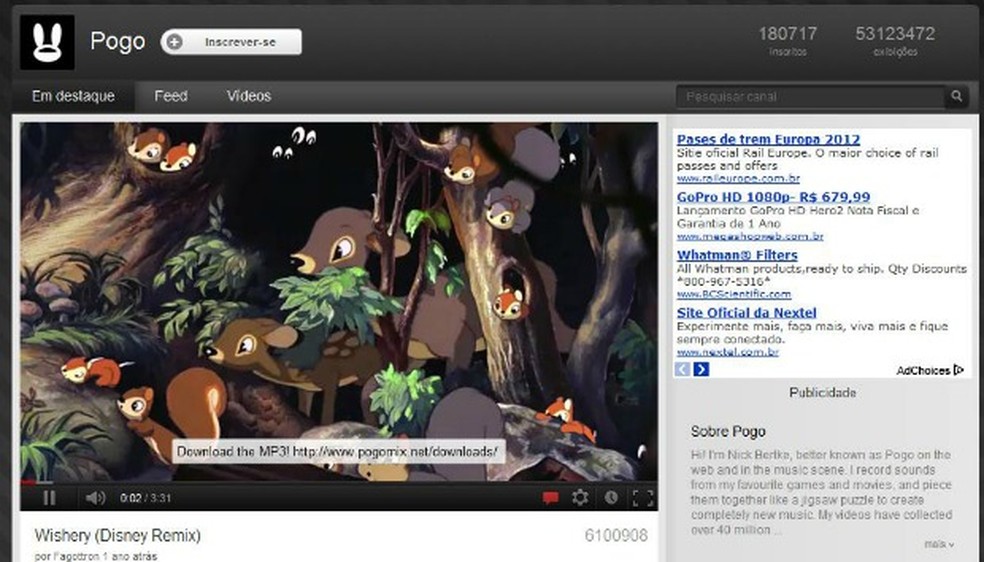Click the pogomix.net download annotation
984x562 pixels.
point(338,452)
